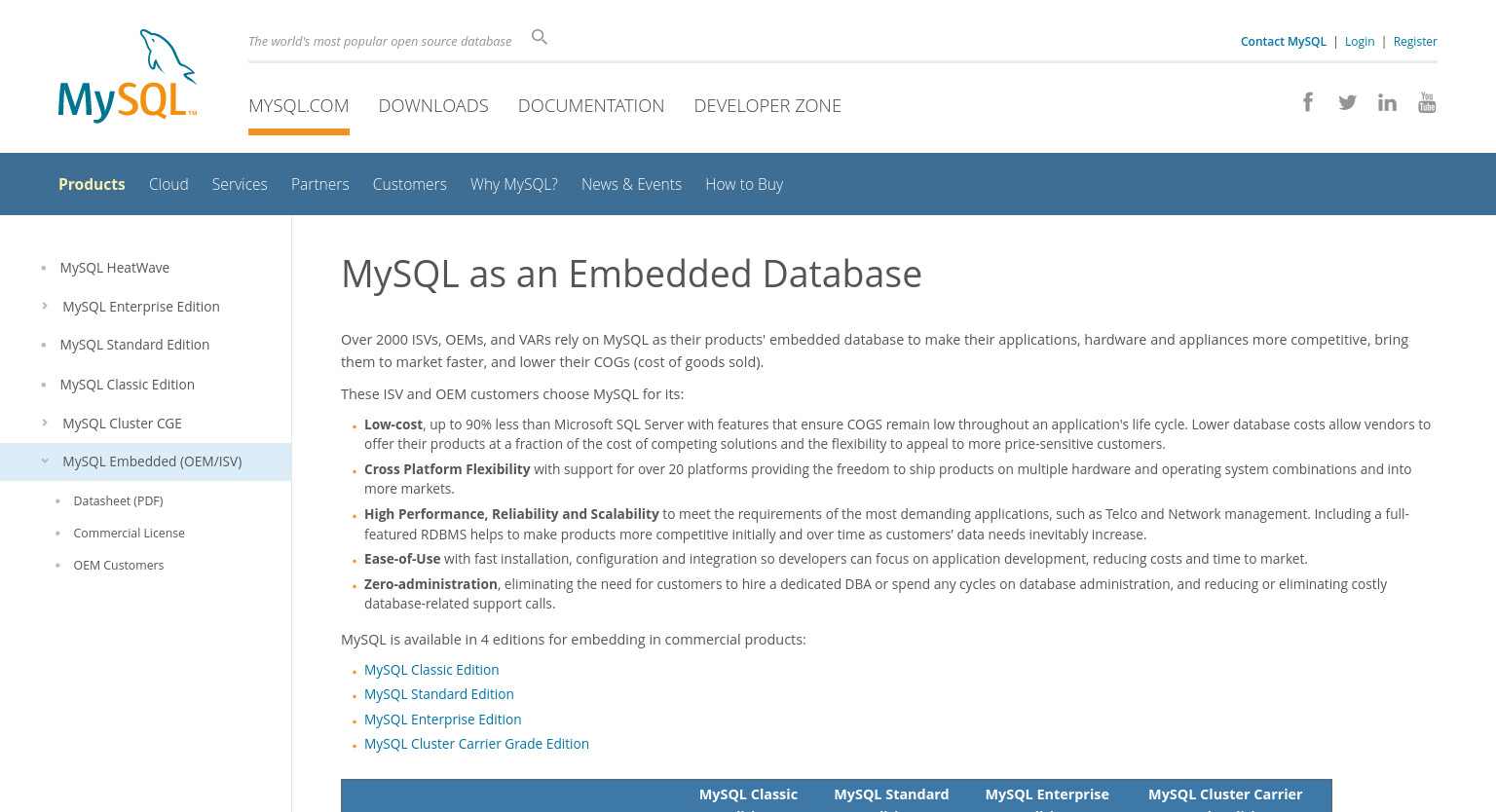Viewport: 1496px width, 812px height.
Task: Click the Login link
Action: [1360, 41]
